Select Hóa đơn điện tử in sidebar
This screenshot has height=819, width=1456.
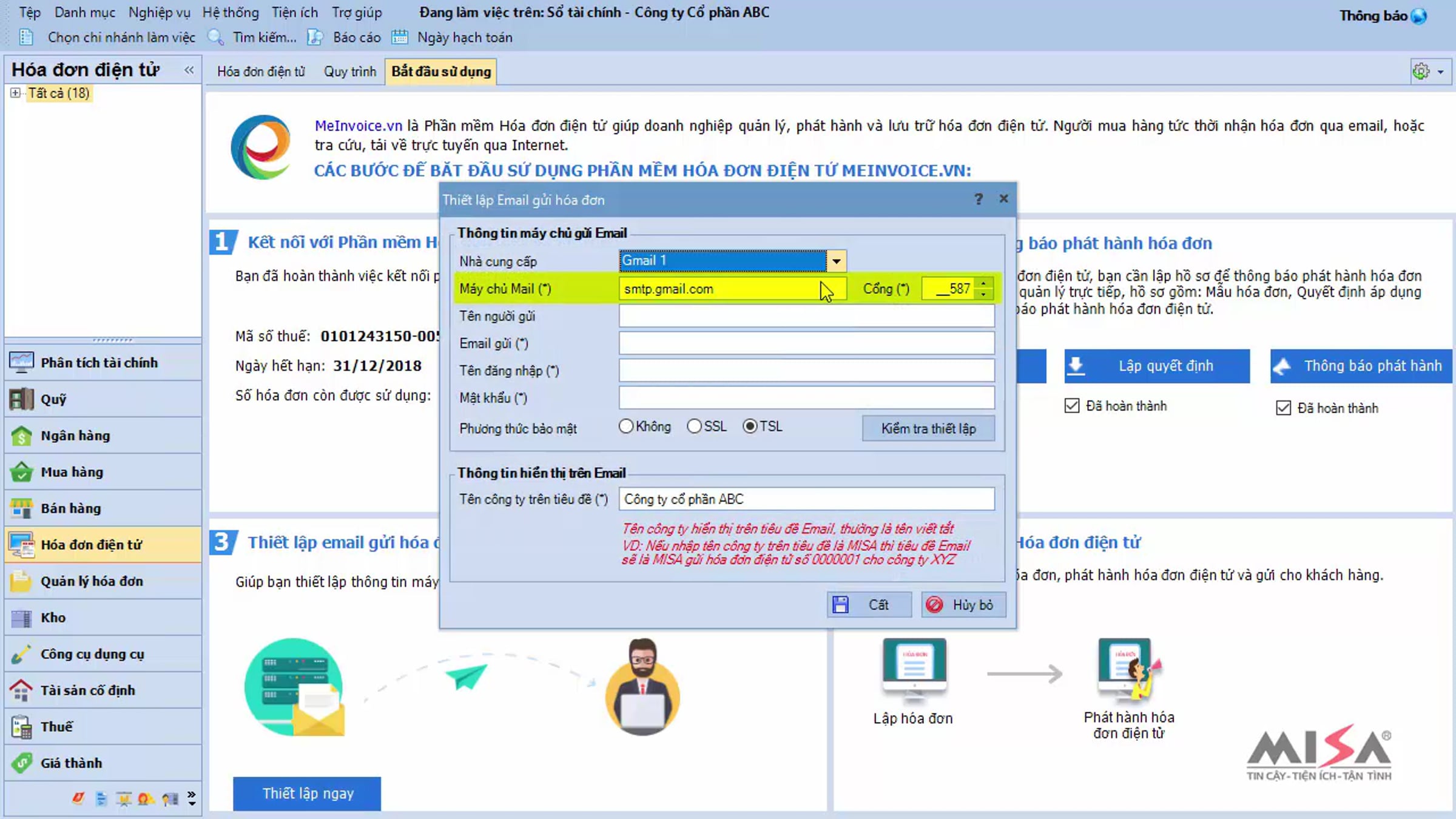[x=103, y=545]
